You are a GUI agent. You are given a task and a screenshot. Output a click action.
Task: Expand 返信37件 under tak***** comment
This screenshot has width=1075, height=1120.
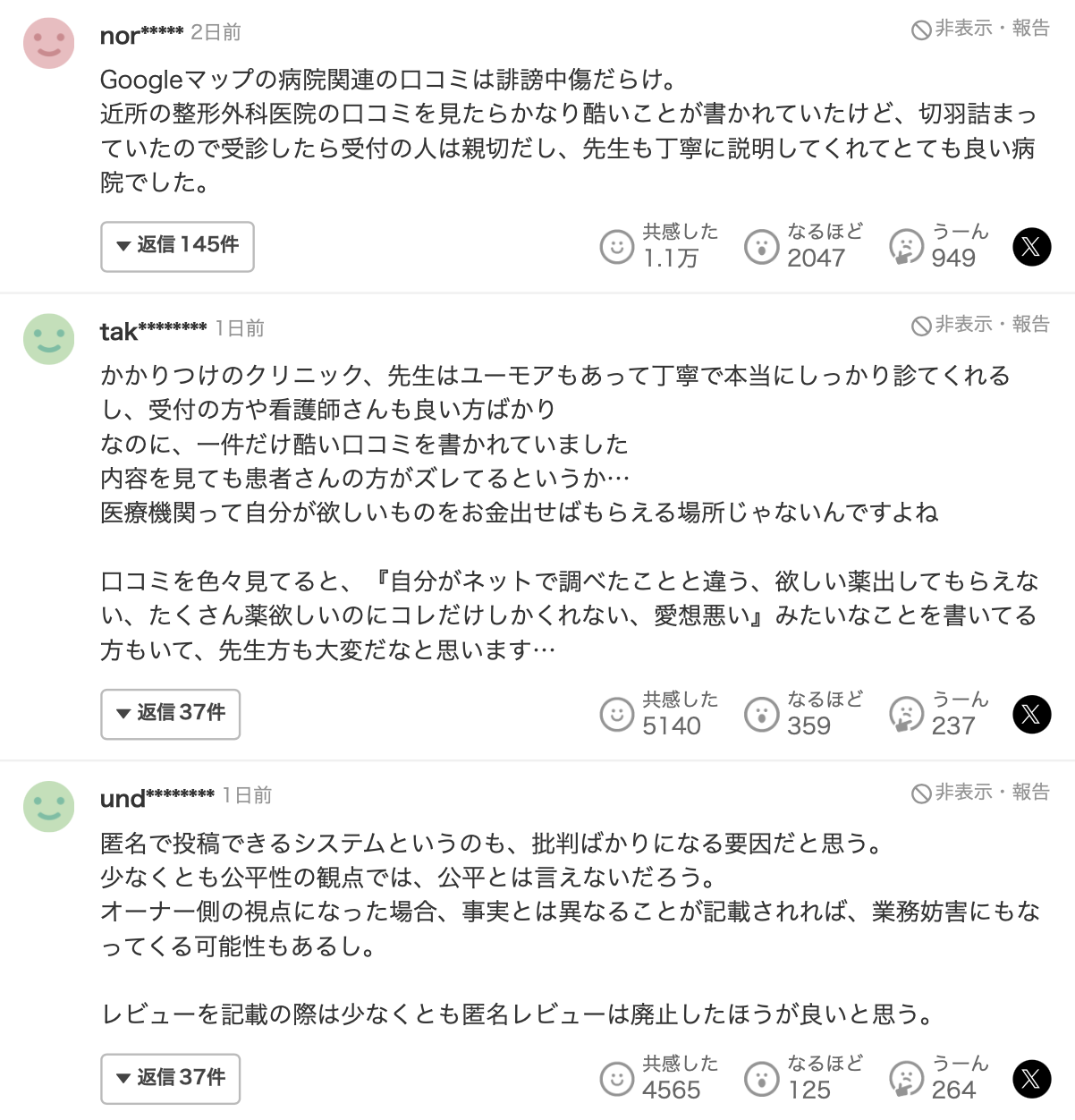170,714
